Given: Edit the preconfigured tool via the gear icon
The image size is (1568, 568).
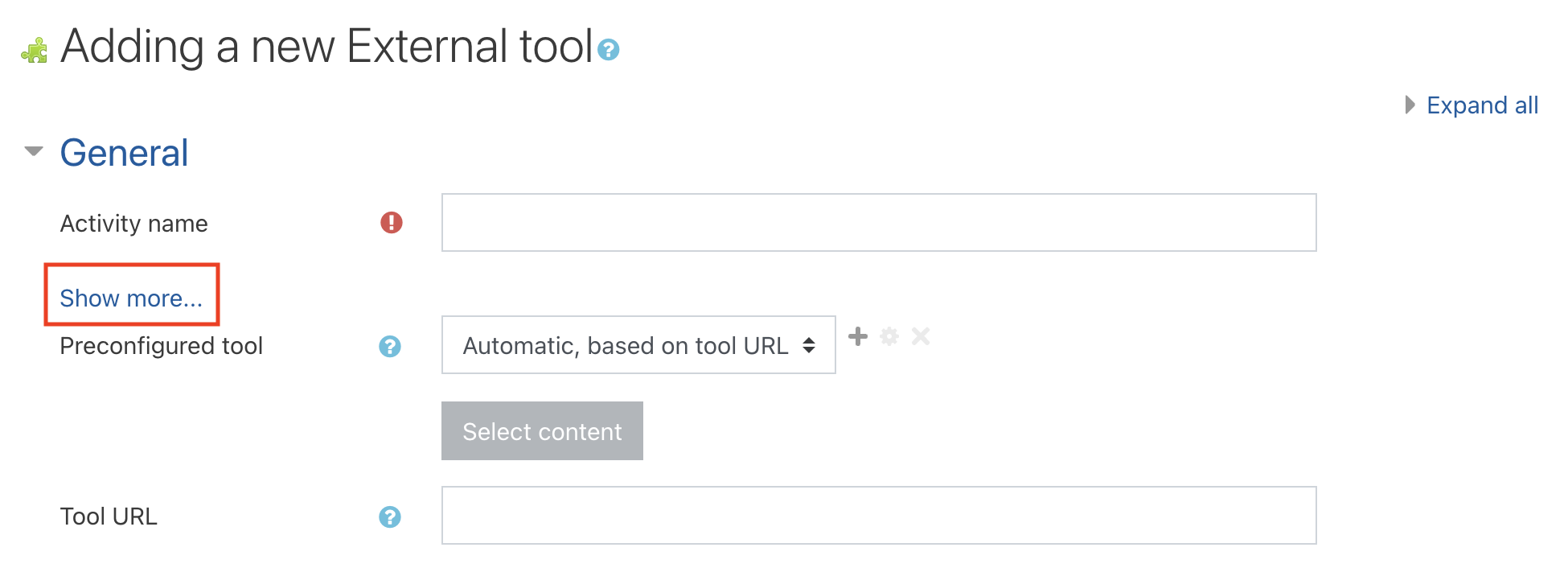Looking at the screenshot, I should pyautogui.click(x=889, y=336).
